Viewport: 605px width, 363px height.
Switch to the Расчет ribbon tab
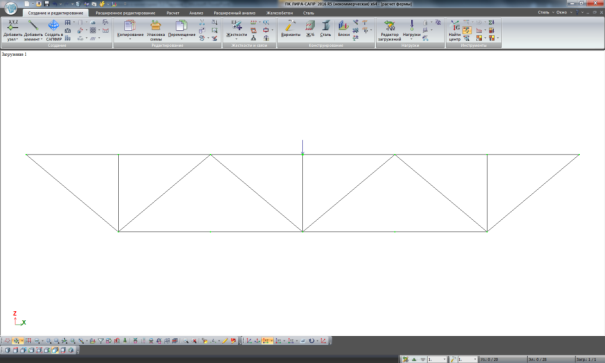(173, 13)
